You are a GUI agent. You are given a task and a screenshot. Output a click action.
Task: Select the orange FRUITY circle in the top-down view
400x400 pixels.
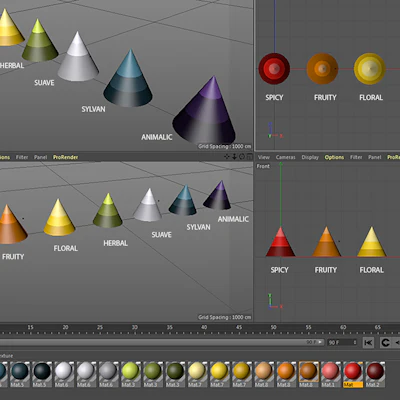point(322,69)
